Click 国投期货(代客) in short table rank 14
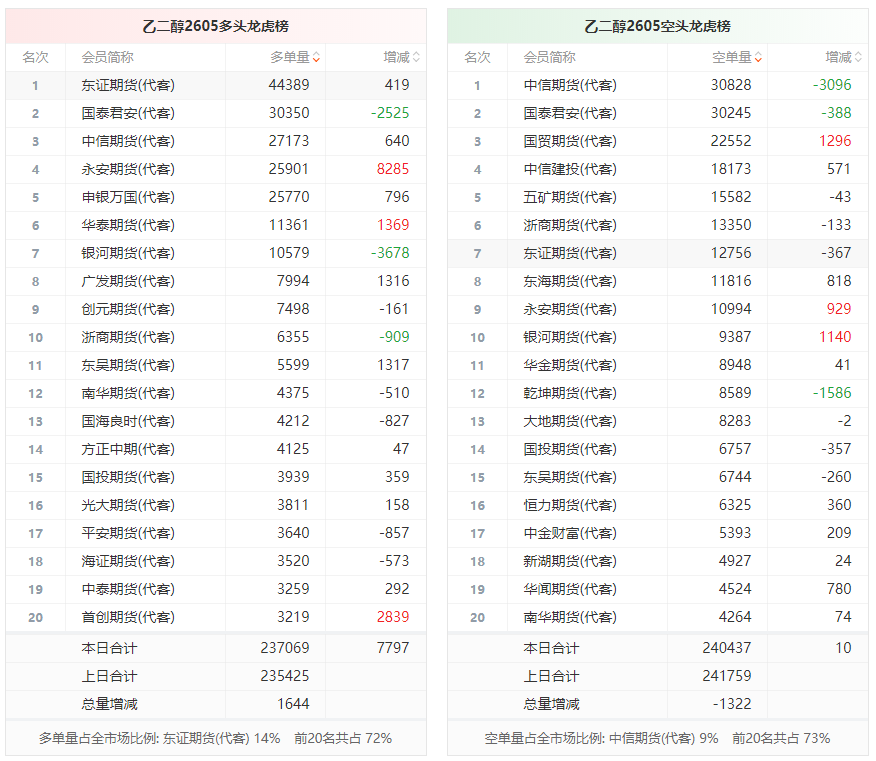 570,449
